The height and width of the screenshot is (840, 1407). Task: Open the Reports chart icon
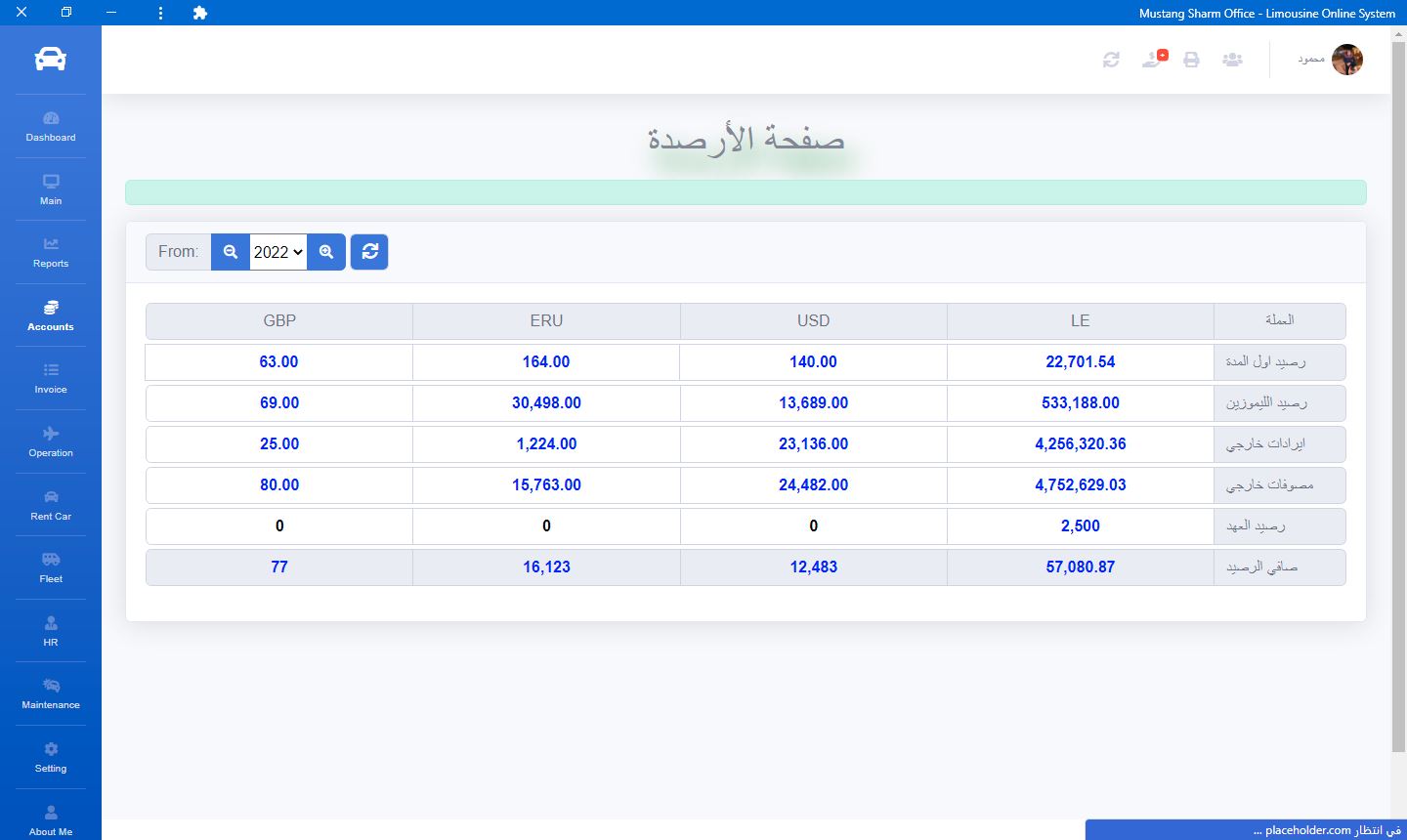click(51, 244)
